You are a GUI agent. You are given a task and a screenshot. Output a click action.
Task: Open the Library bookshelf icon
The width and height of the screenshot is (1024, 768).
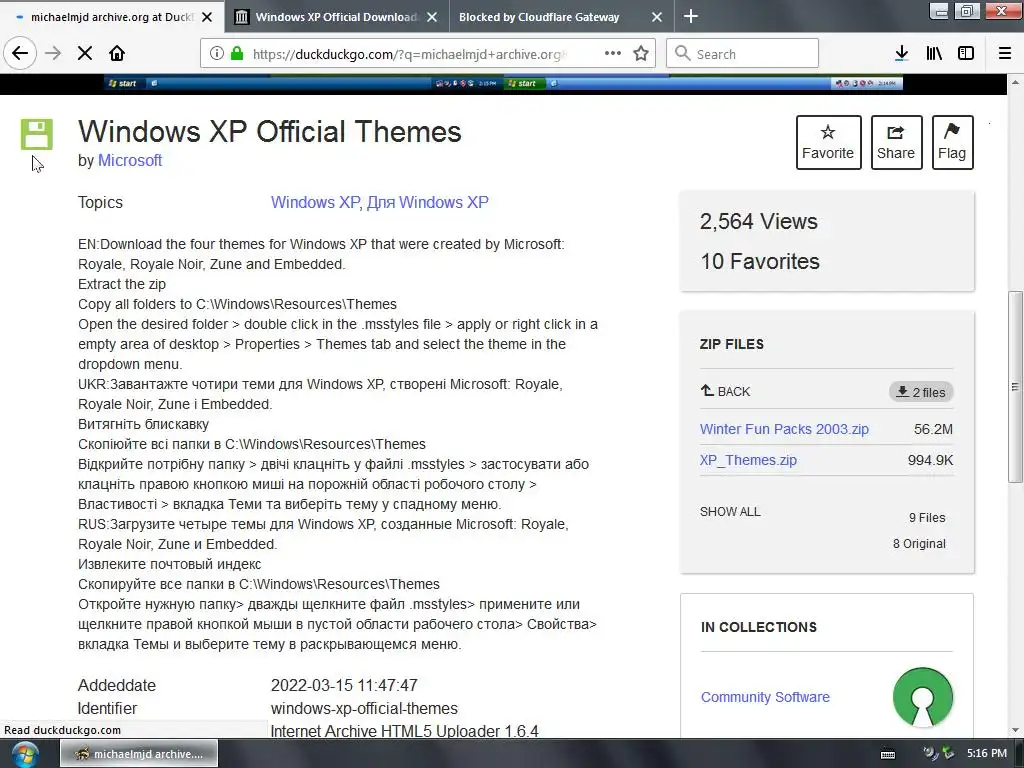(x=934, y=54)
